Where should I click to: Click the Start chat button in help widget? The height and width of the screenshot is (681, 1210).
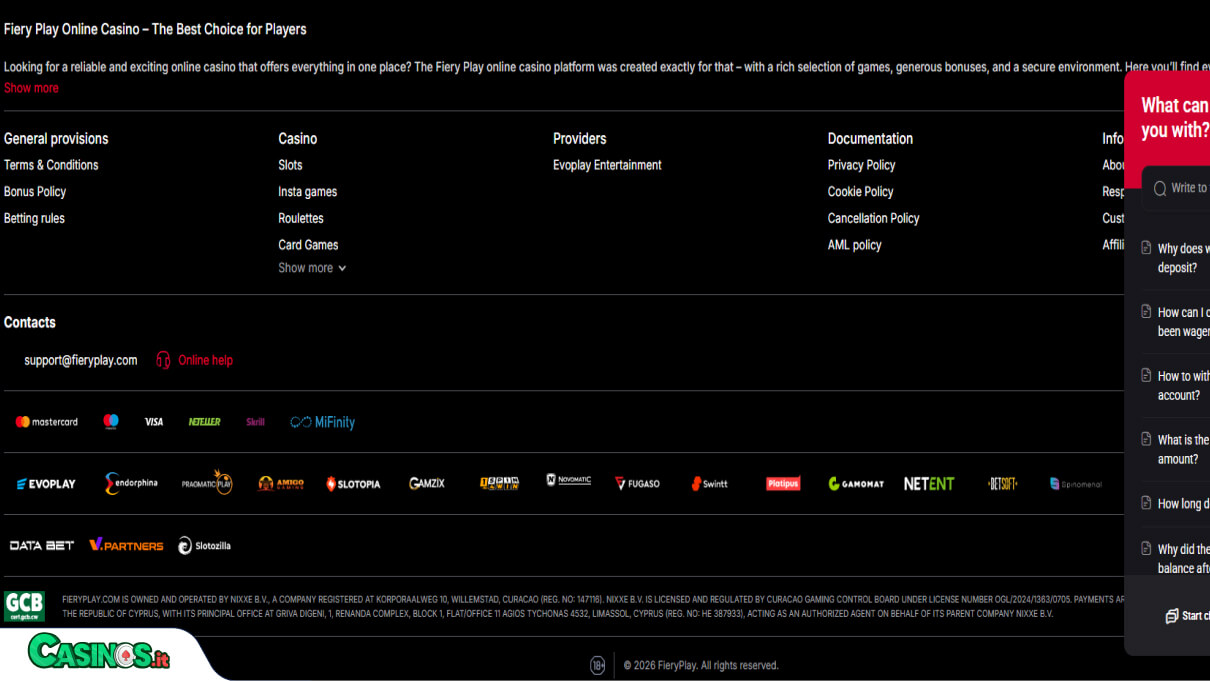[1187, 616]
